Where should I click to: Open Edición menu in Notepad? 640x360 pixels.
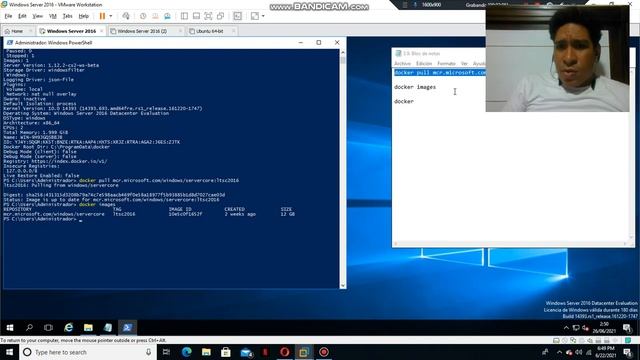point(424,64)
